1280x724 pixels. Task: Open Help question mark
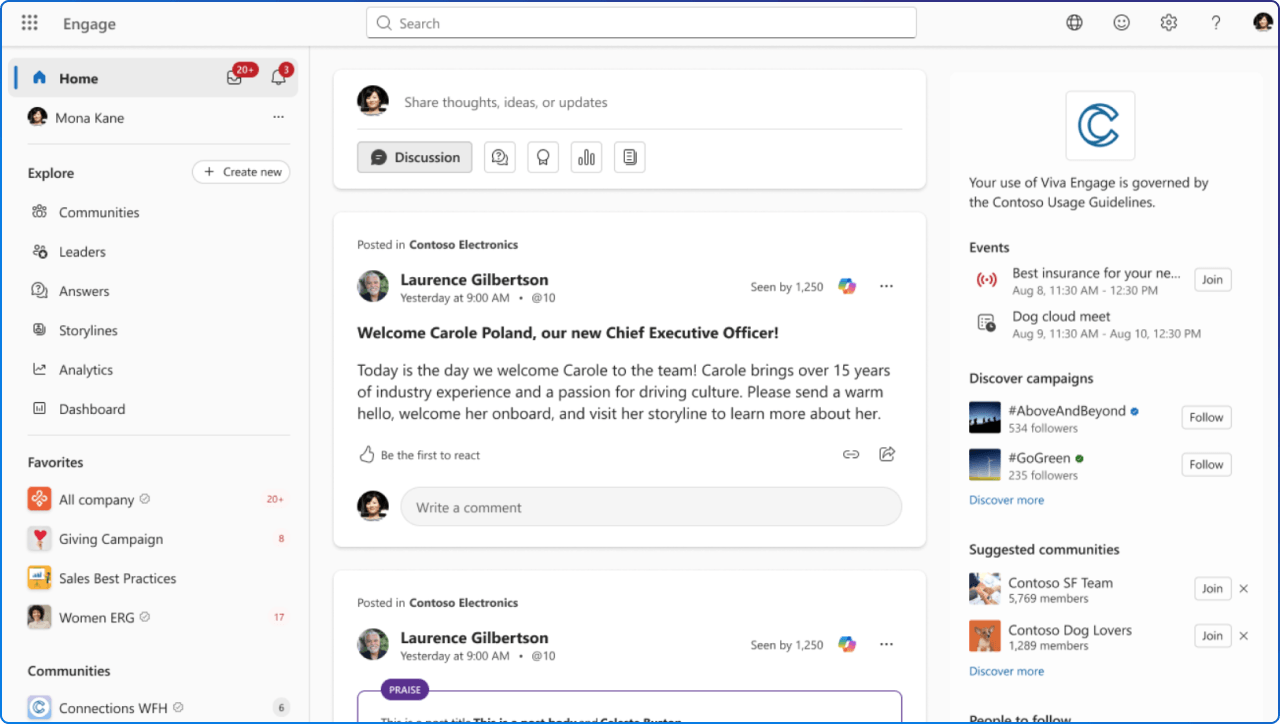pos(1216,23)
